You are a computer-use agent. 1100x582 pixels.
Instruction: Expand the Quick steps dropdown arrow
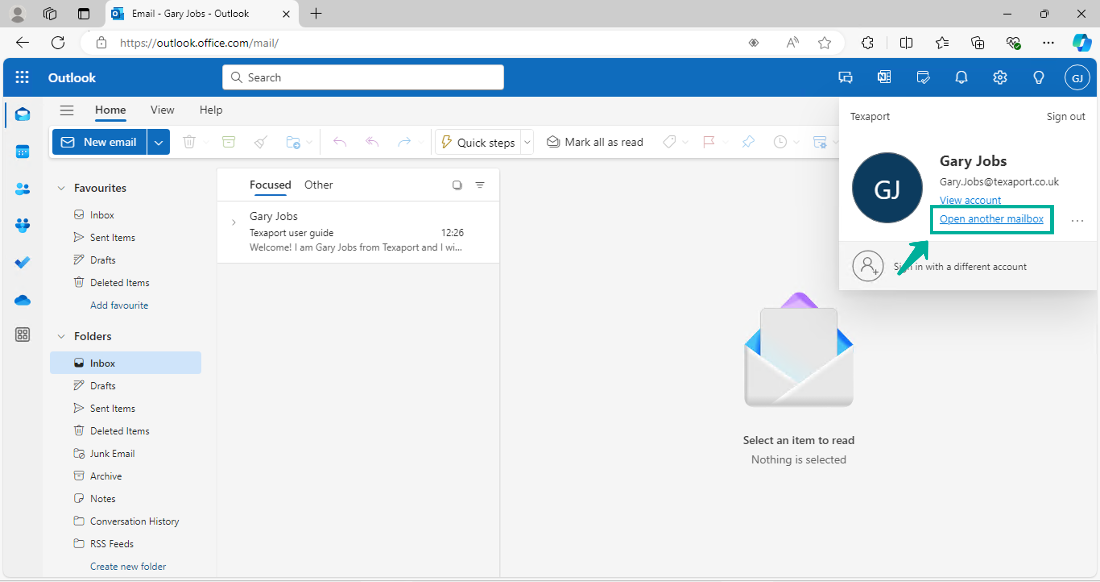pyautogui.click(x=527, y=141)
